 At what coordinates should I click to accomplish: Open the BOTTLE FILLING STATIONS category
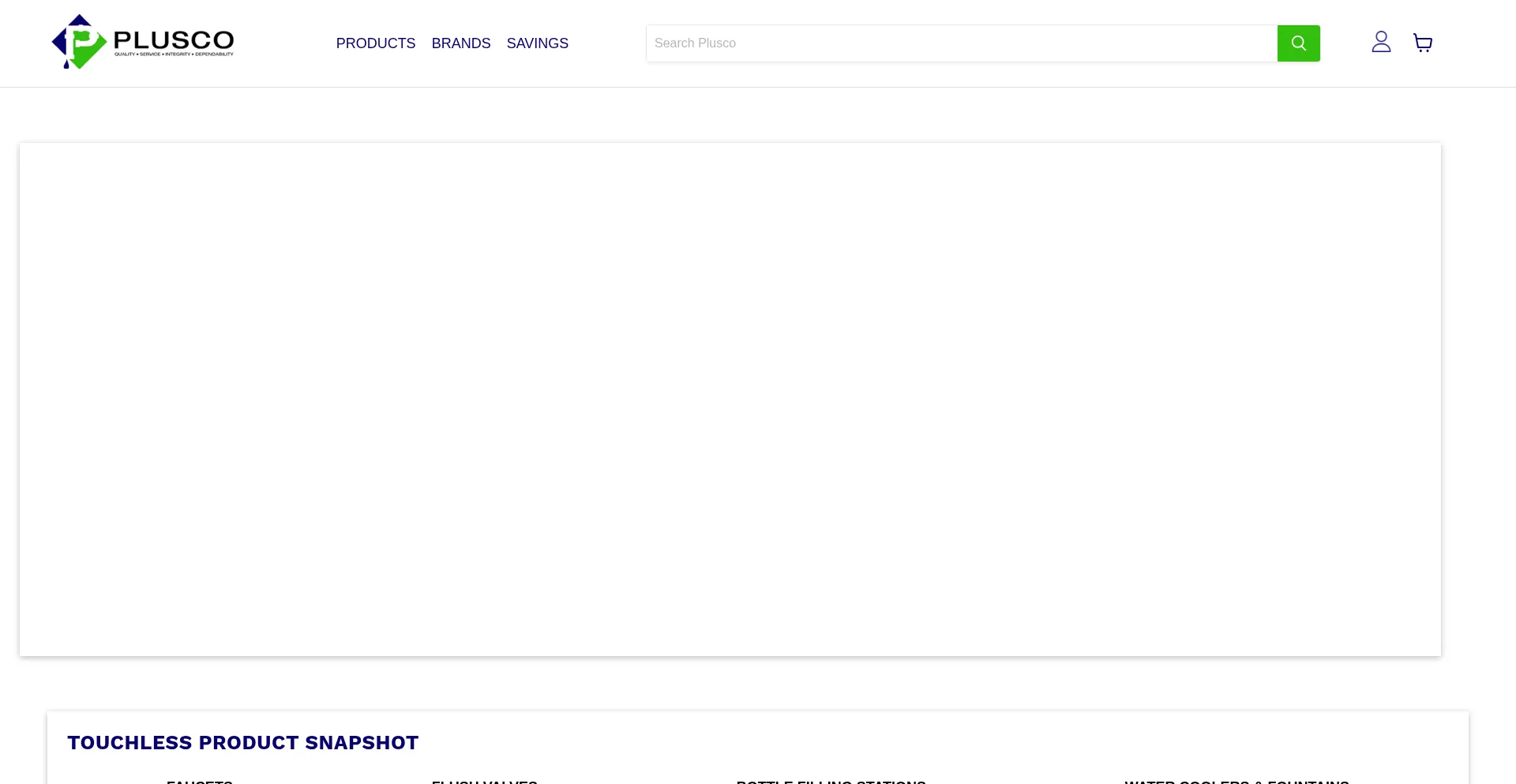tap(831, 781)
